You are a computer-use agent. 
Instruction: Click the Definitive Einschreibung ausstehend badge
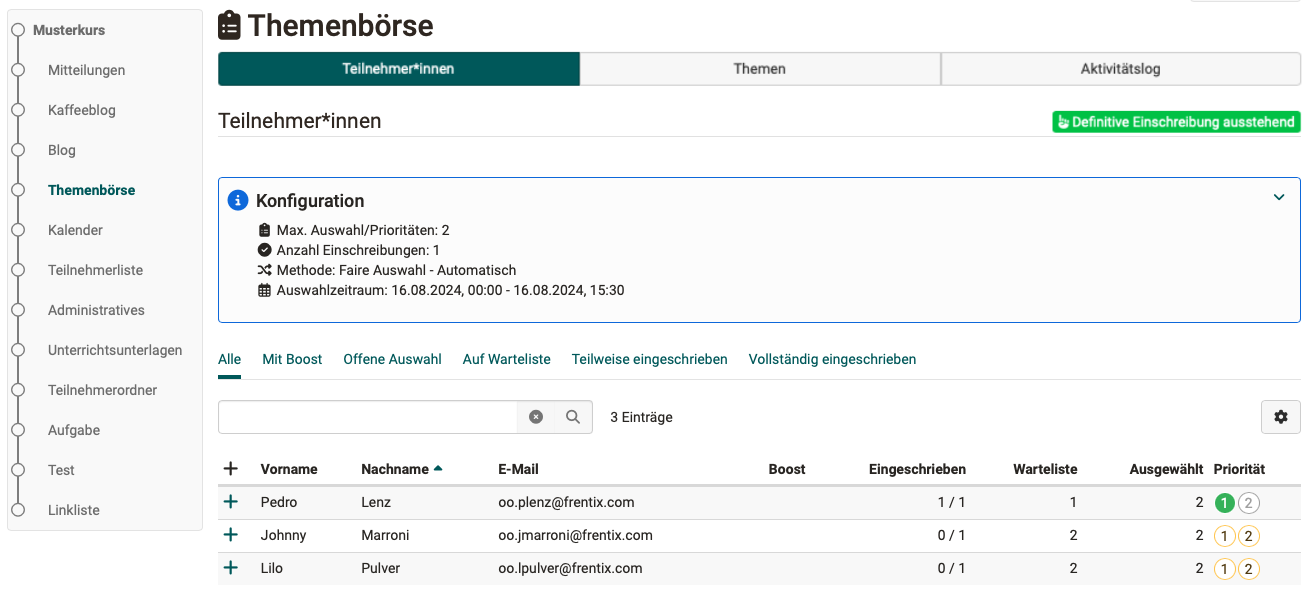tap(1176, 121)
